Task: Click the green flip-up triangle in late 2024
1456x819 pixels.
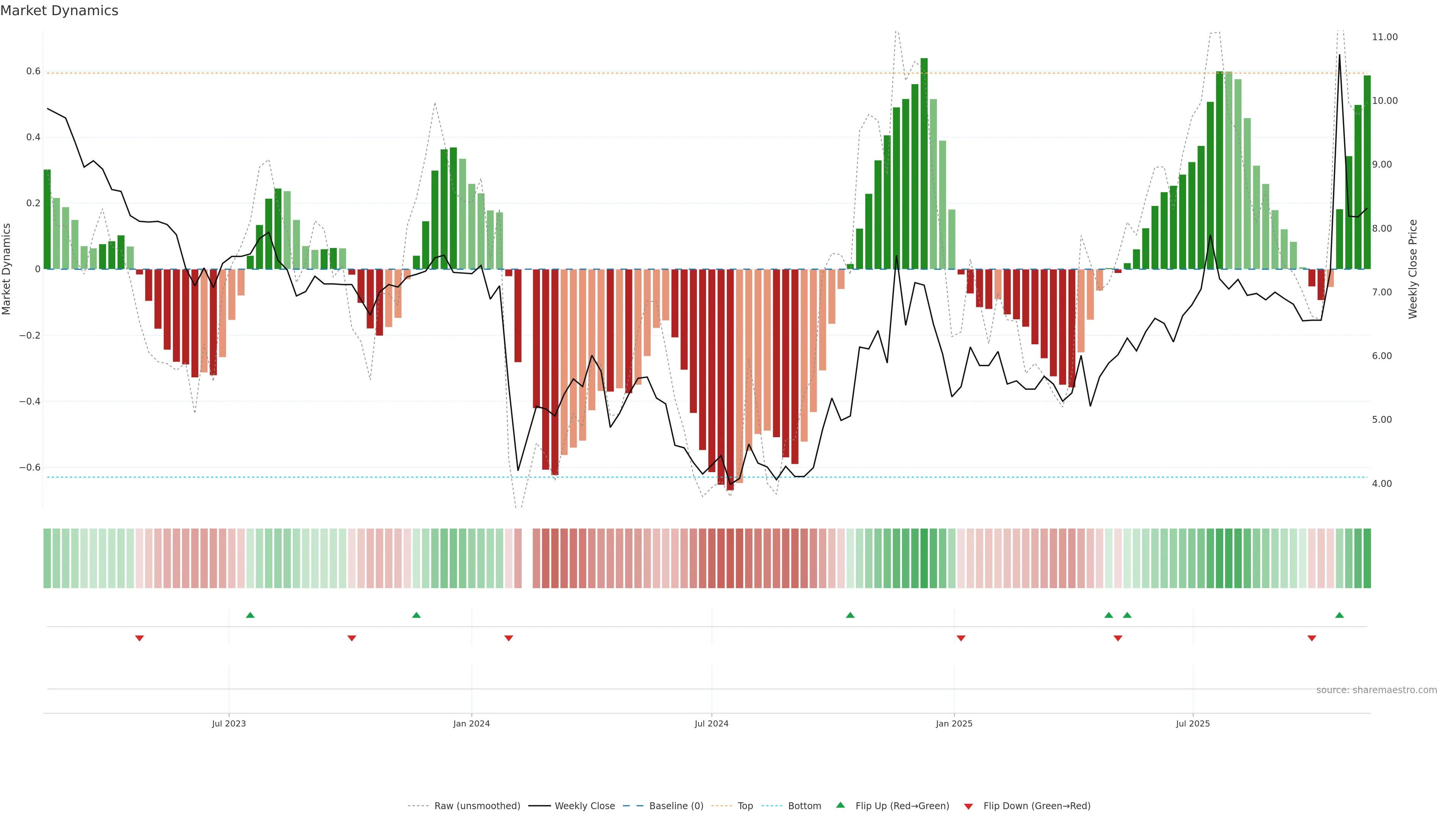Action: tap(850, 615)
